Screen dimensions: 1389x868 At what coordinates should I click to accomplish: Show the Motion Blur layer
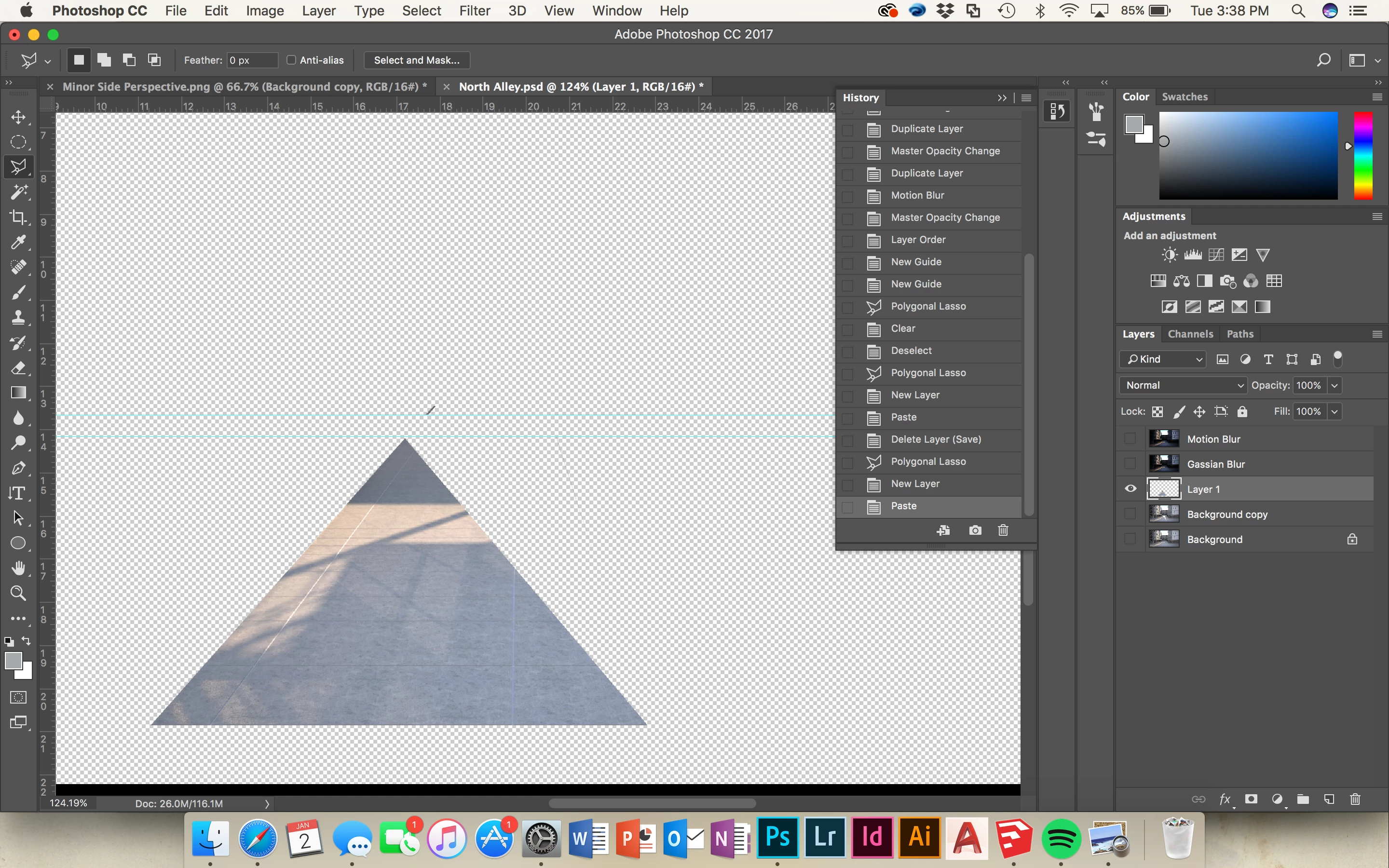1130,439
